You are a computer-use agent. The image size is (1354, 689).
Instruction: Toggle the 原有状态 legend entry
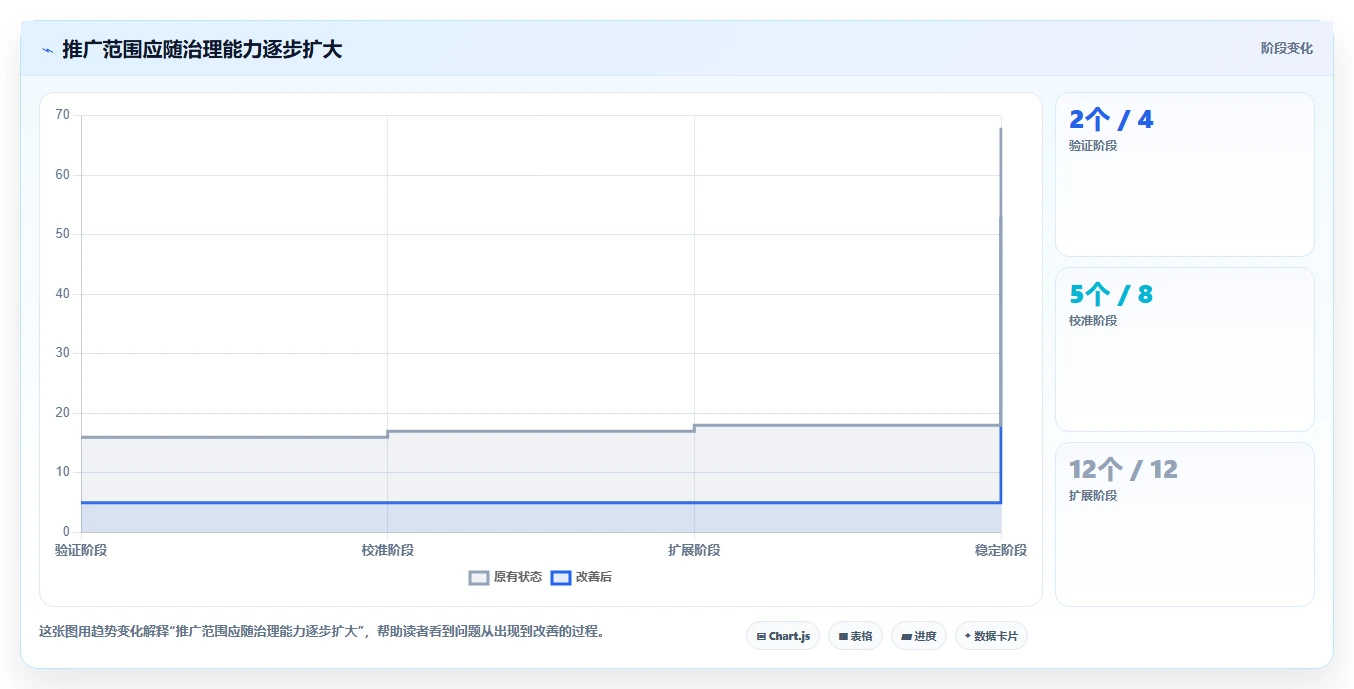coord(506,577)
